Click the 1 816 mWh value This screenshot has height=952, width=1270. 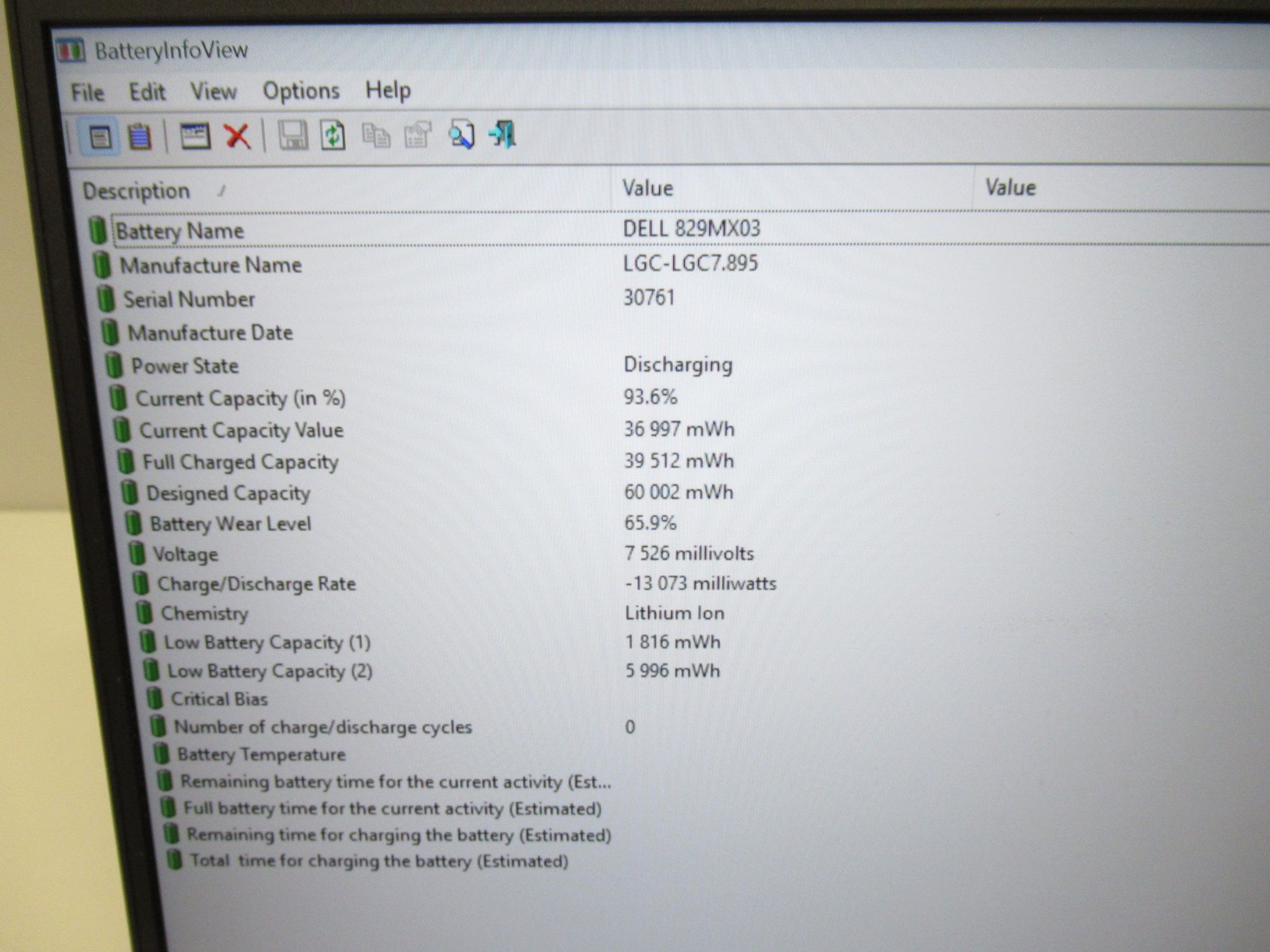click(x=673, y=641)
